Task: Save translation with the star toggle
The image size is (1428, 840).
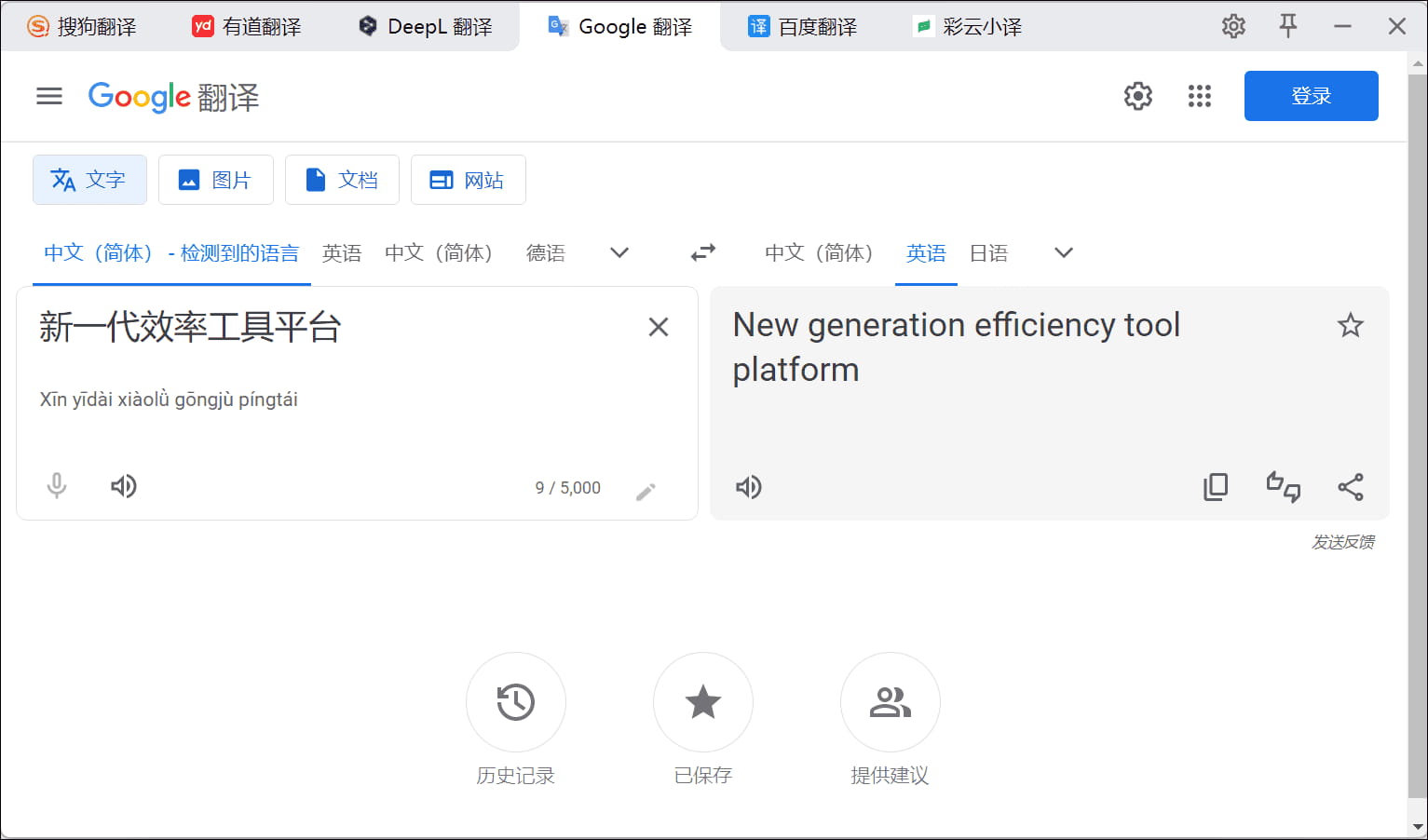Action: (1351, 325)
